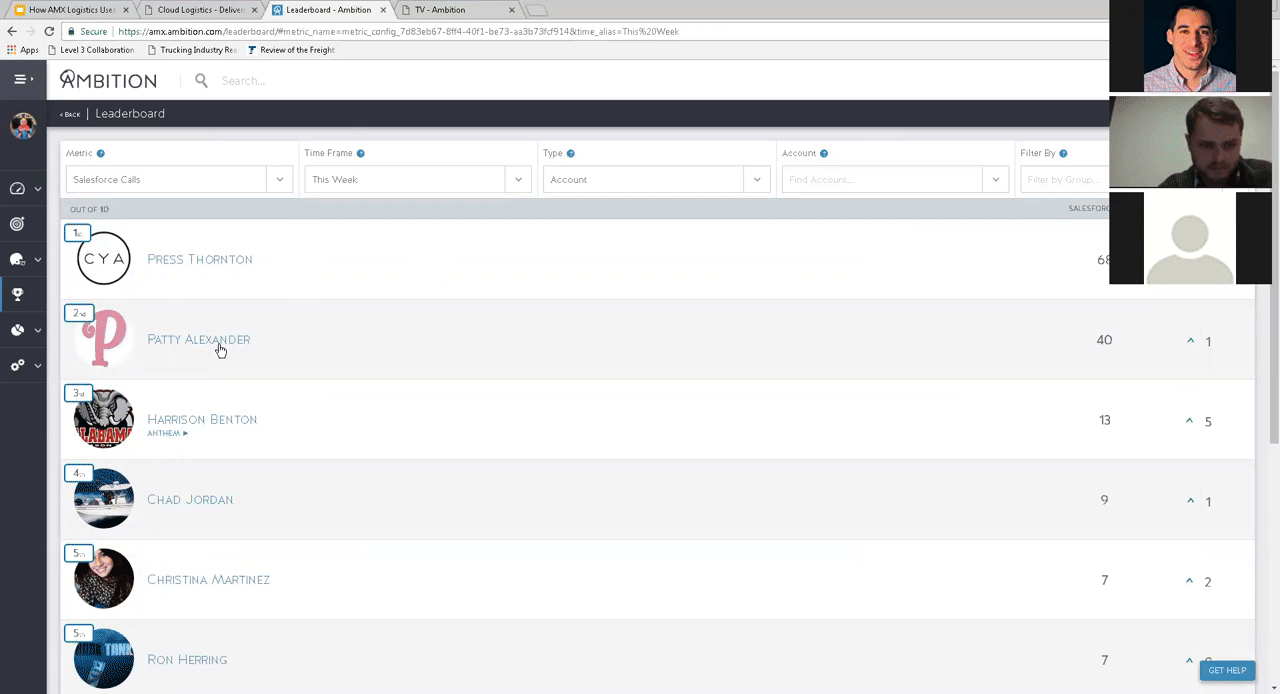
Task: Switch to the TV - Ambition browser tab
Action: (450, 10)
